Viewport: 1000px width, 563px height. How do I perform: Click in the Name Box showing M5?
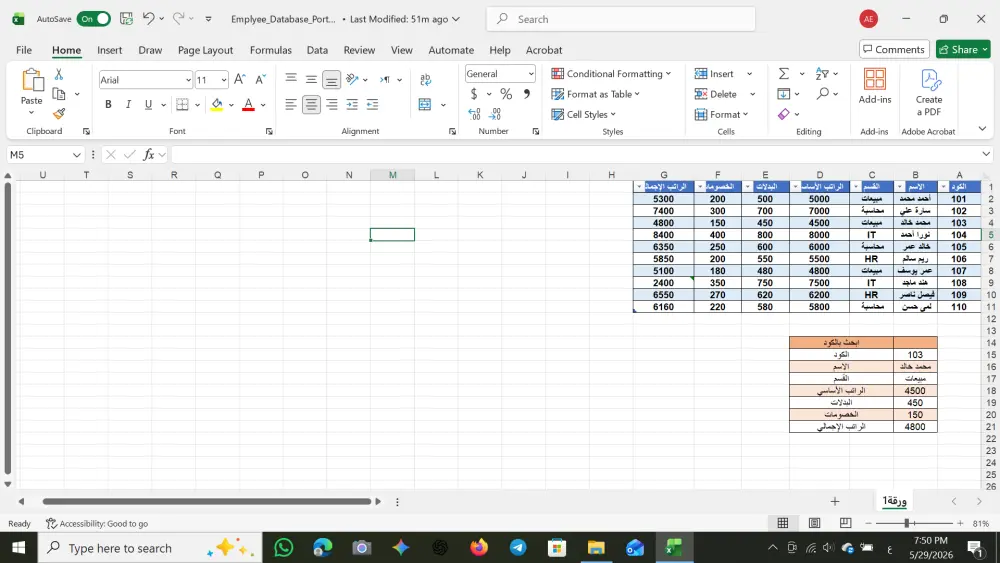(38, 155)
